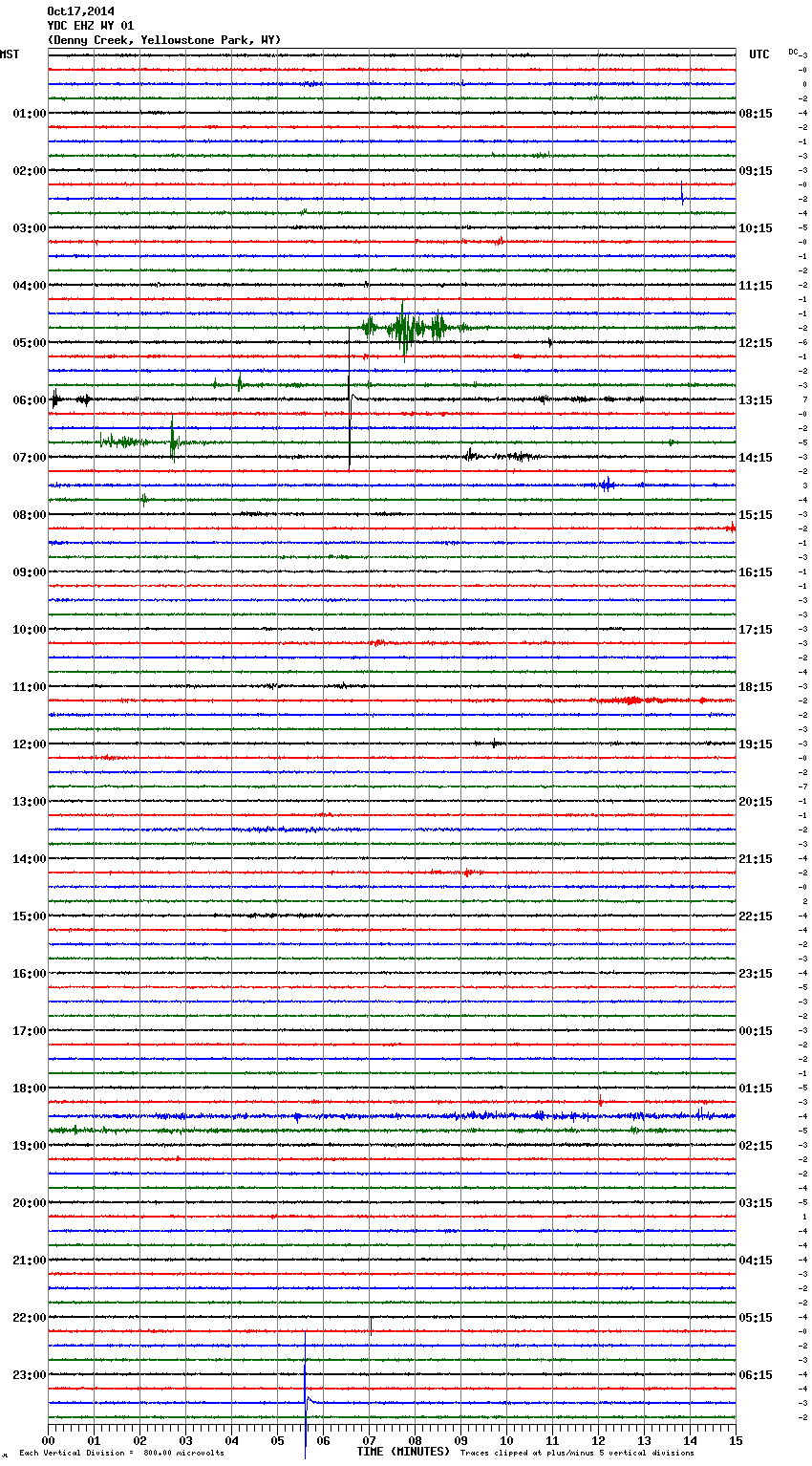Click the 23:15 UTC time label

(x=756, y=974)
